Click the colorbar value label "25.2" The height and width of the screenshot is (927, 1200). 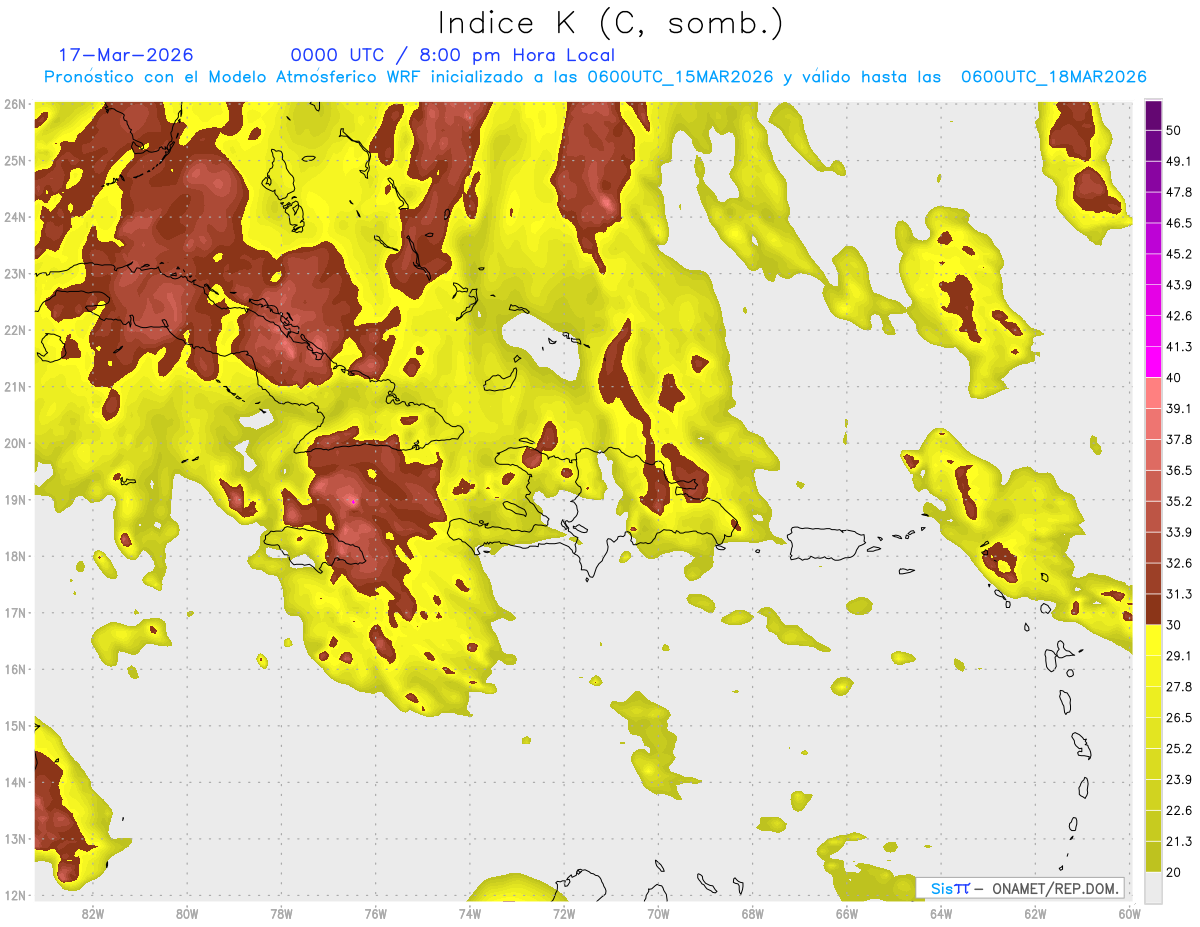click(x=1178, y=748)
